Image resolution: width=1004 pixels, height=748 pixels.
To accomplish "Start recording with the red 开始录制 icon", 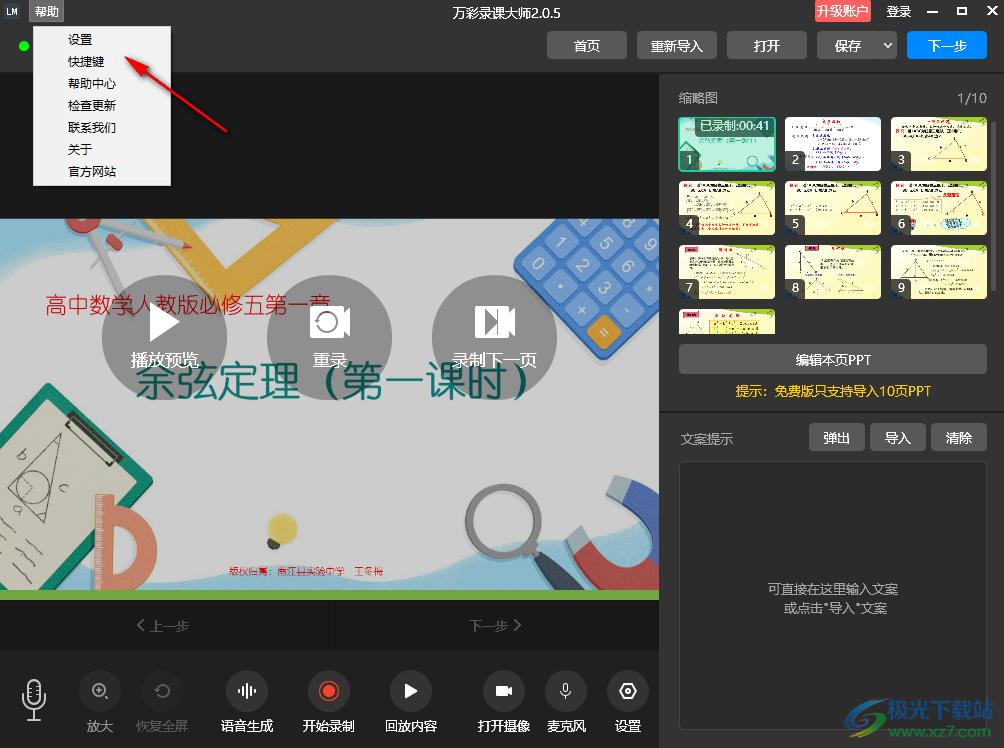I will [328, 691].
